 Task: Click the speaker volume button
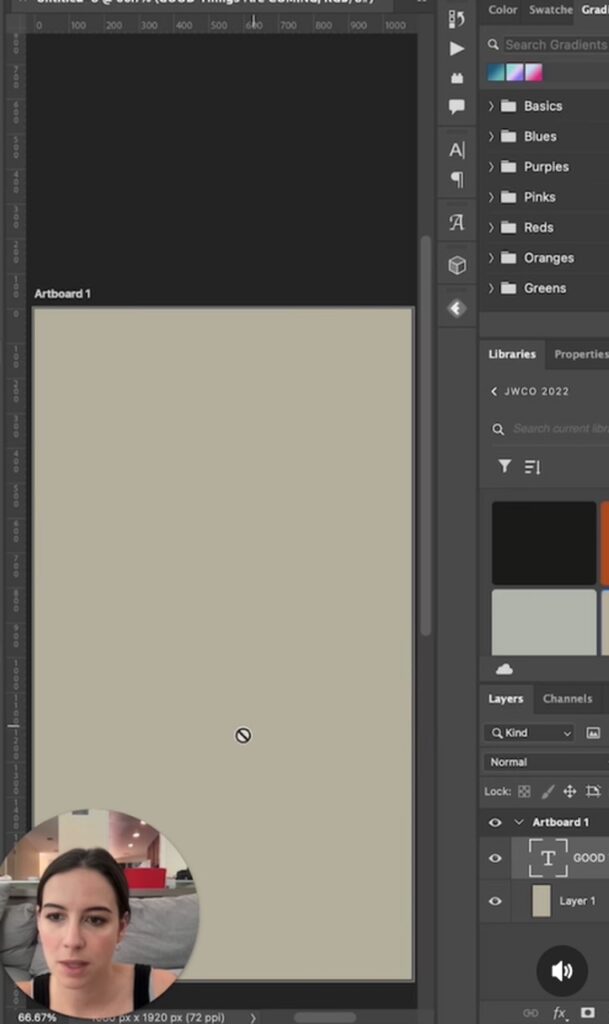(562, 970)
